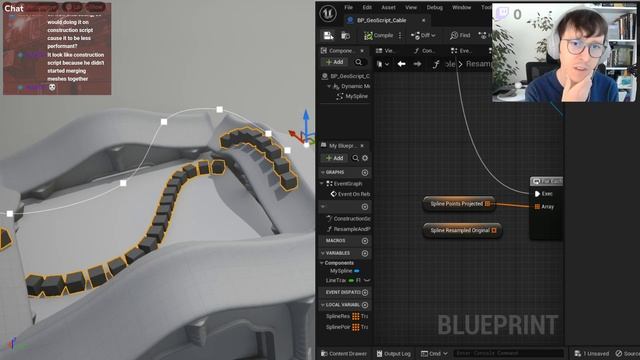Click Add in the My Blueprint panel
This screenshot has width=640, height=360.
coord(334,158)
